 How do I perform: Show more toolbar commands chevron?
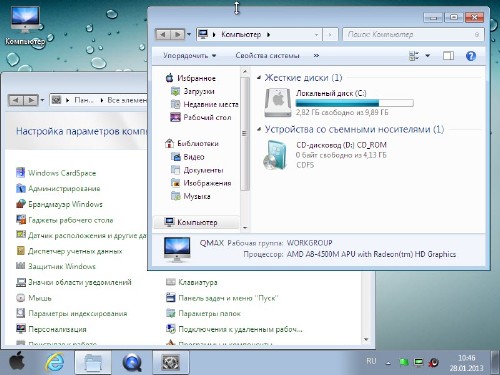[316, 56]
